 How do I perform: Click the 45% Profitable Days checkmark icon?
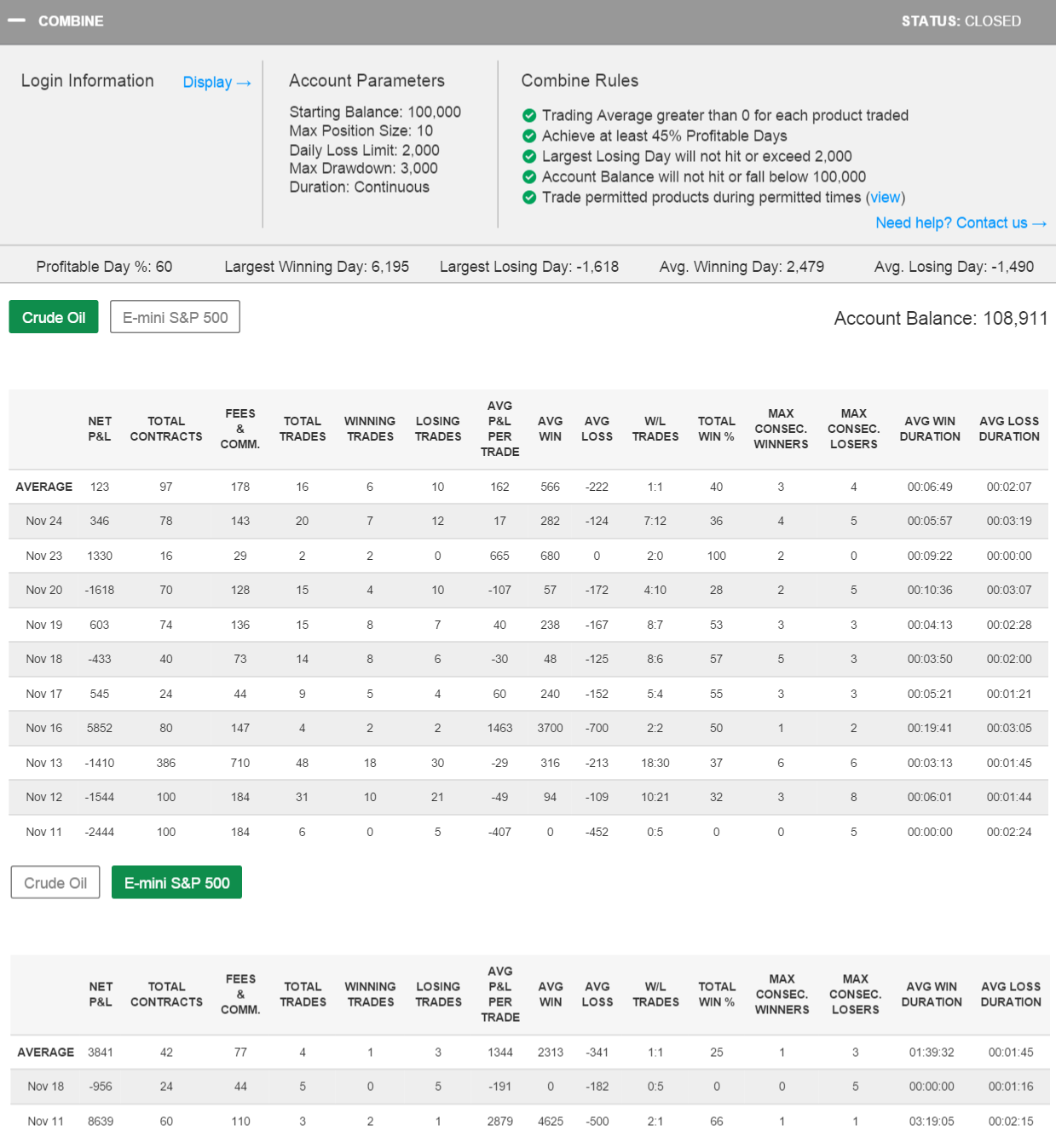[529, 136]
